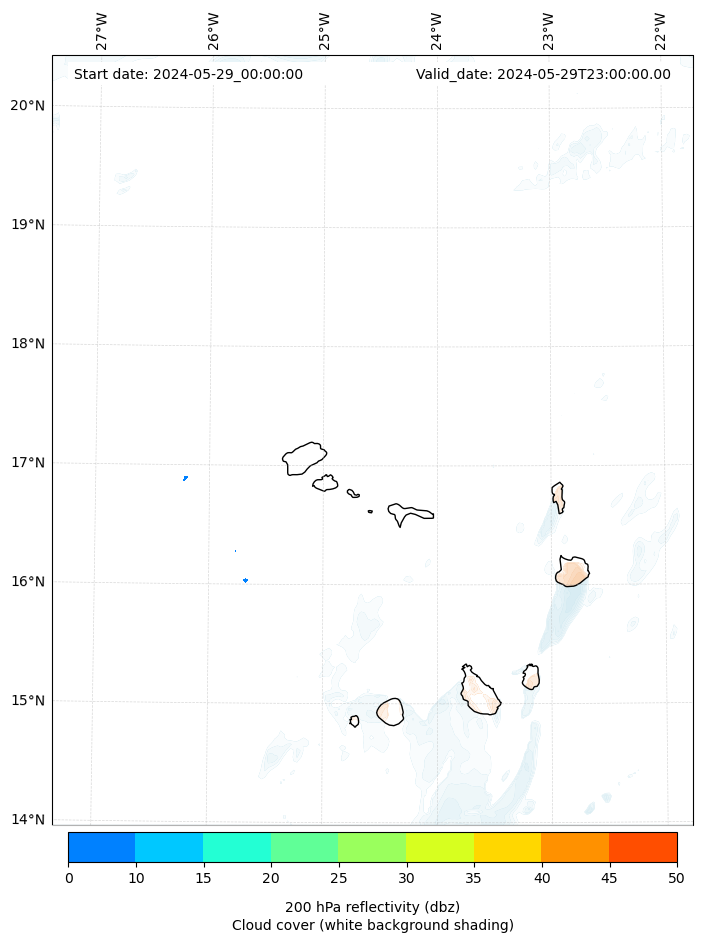Viewport: 703px width, 942px height.
Task: Click the narrow northeastern island near 23°W
Action: coord(558,497)
